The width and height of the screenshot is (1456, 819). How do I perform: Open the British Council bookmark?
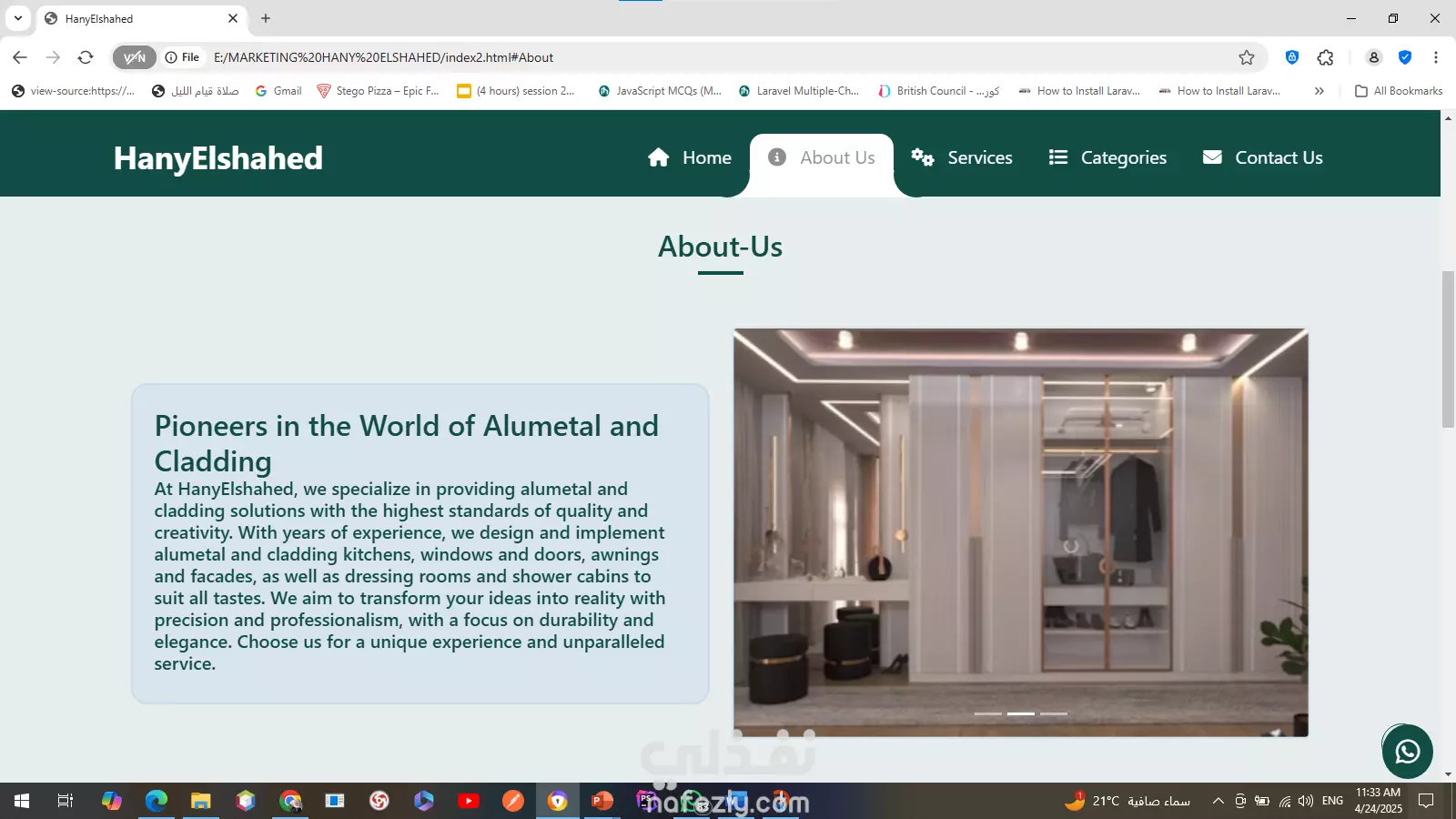coord(939,91)
